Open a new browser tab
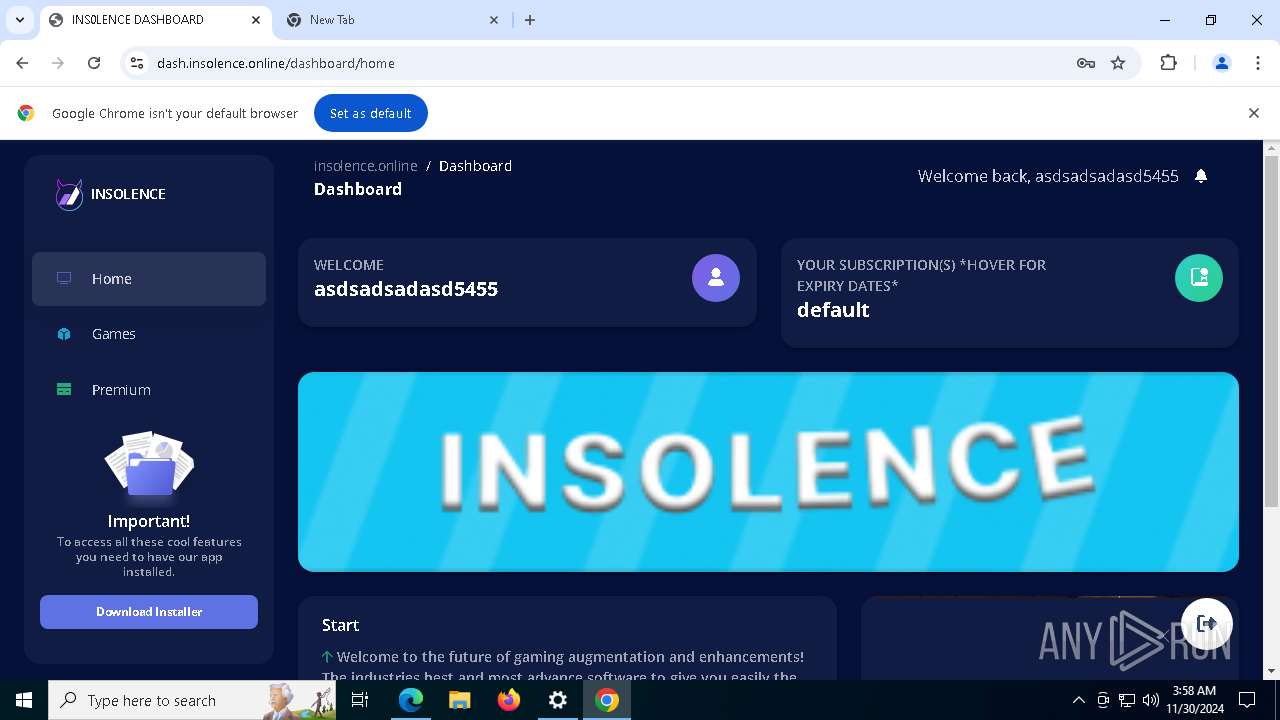1280x720 pixels. click(x=530, y=20)
